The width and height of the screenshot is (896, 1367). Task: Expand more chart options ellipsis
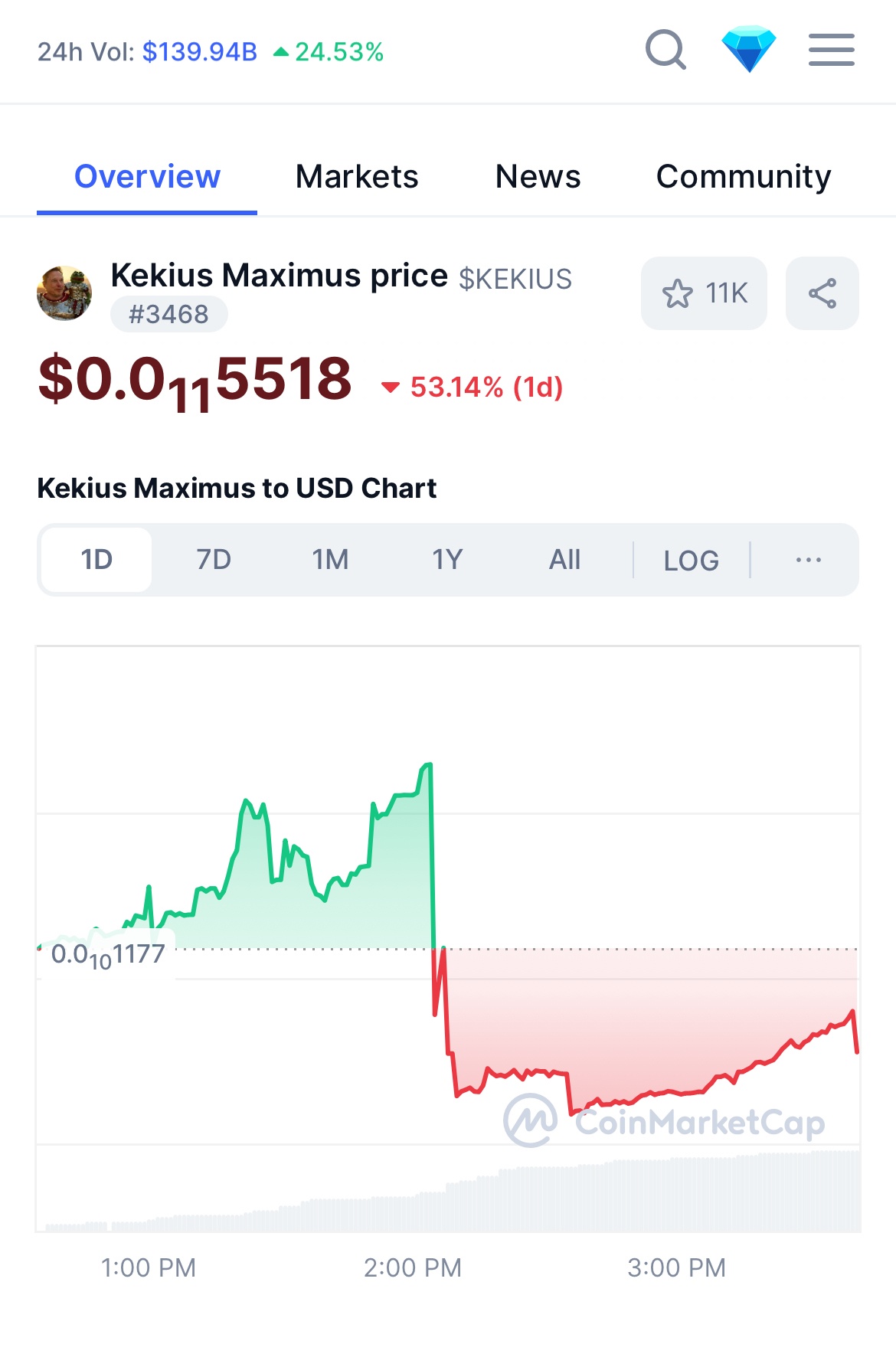pos(808,560)
